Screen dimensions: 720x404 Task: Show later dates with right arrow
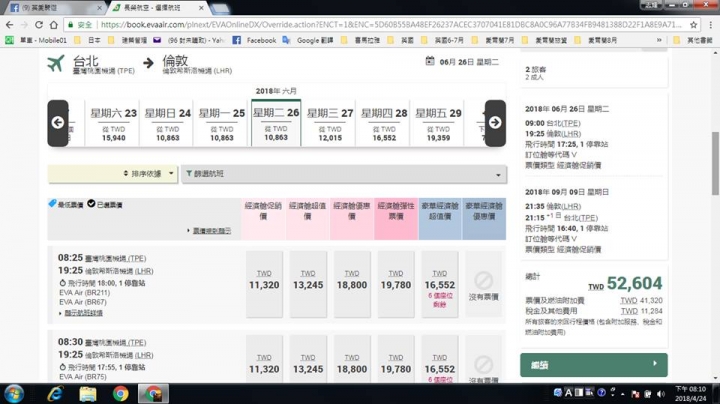[495, 123]
